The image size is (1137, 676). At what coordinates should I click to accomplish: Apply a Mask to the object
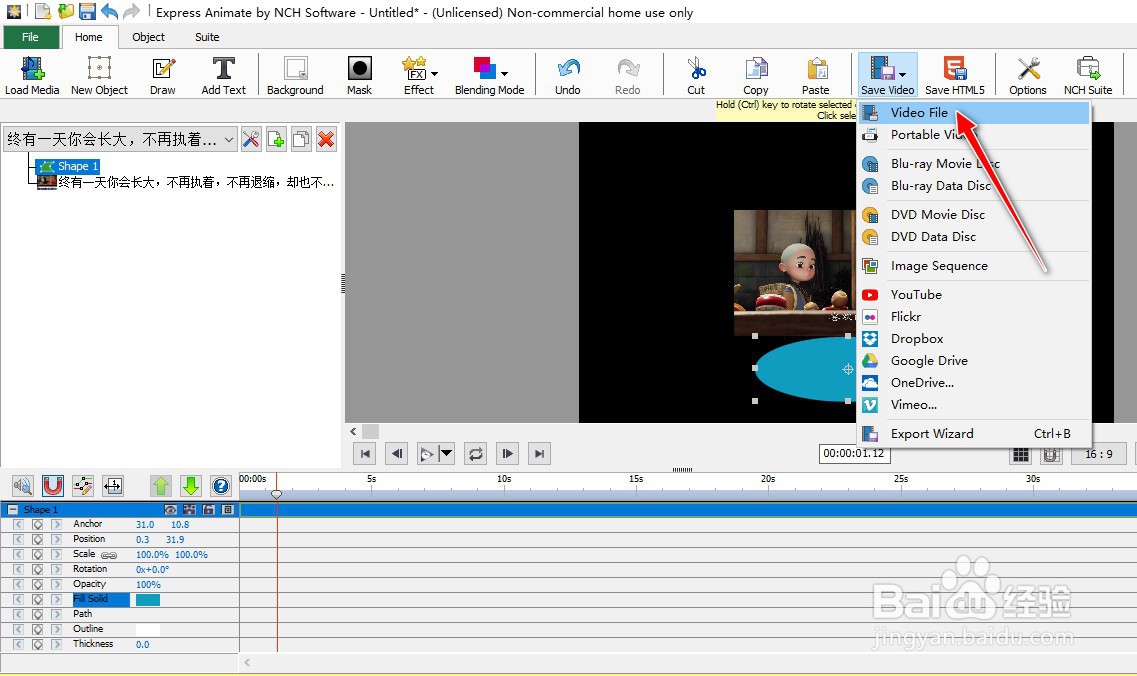point(359,75)
